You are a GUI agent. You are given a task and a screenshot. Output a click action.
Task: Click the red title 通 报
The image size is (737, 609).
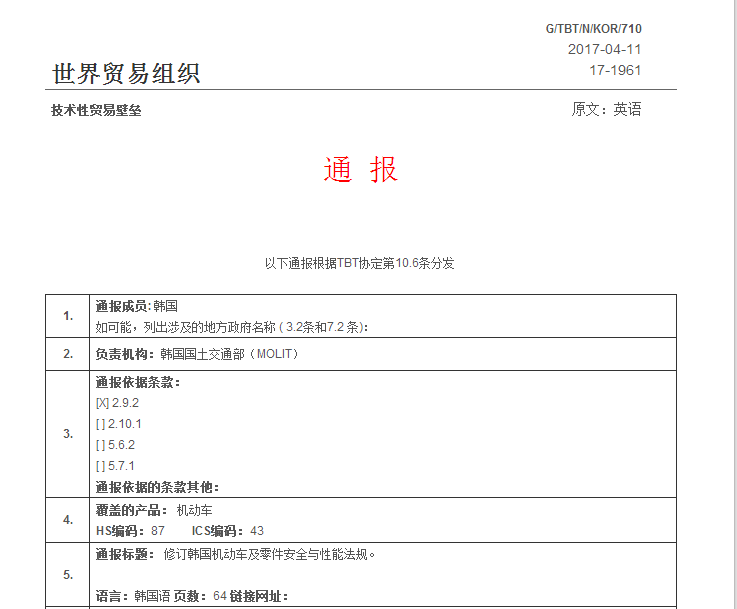click(x=361, y=169)
